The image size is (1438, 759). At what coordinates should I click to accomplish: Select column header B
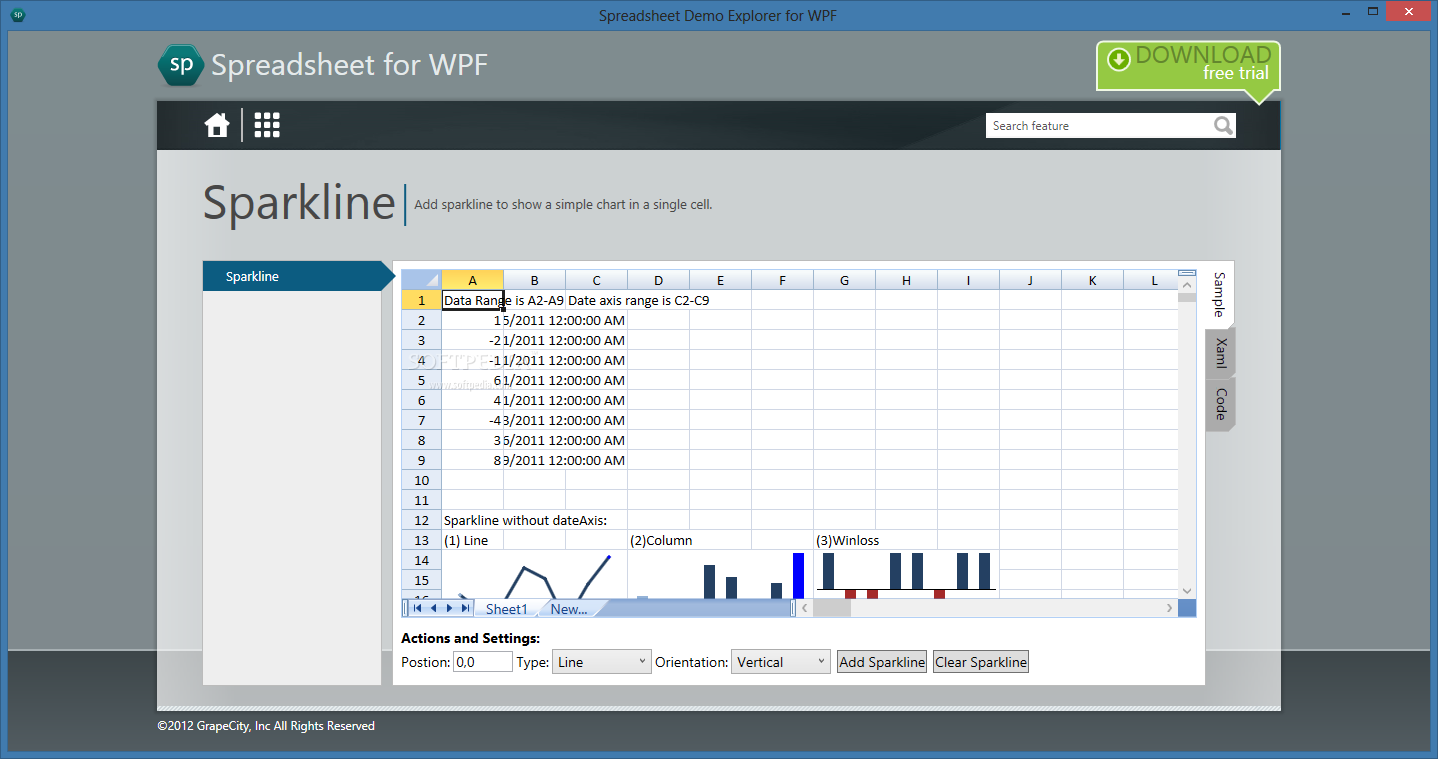coord(534,280)
